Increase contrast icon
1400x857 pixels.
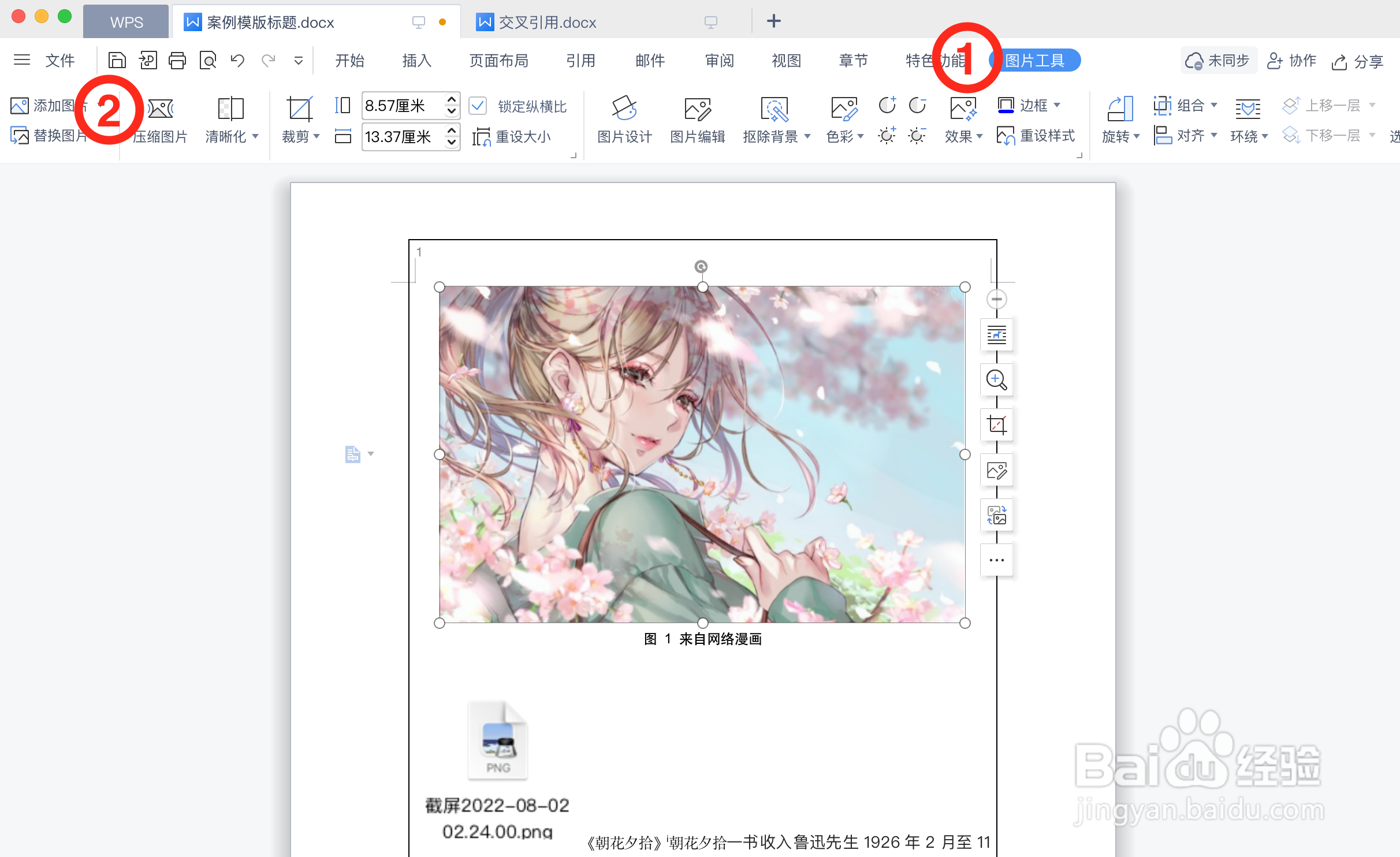click(x=887, y=105)
